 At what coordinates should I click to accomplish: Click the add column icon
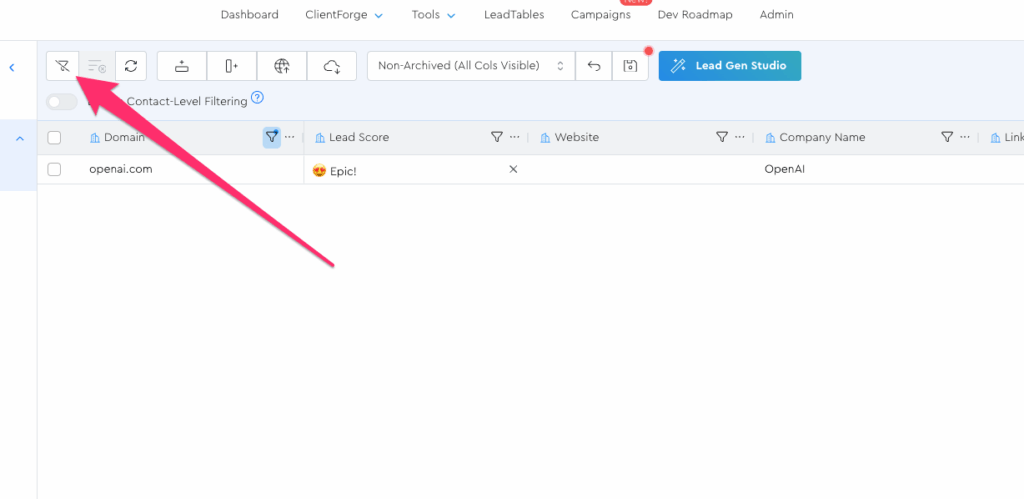coord(232,66)
